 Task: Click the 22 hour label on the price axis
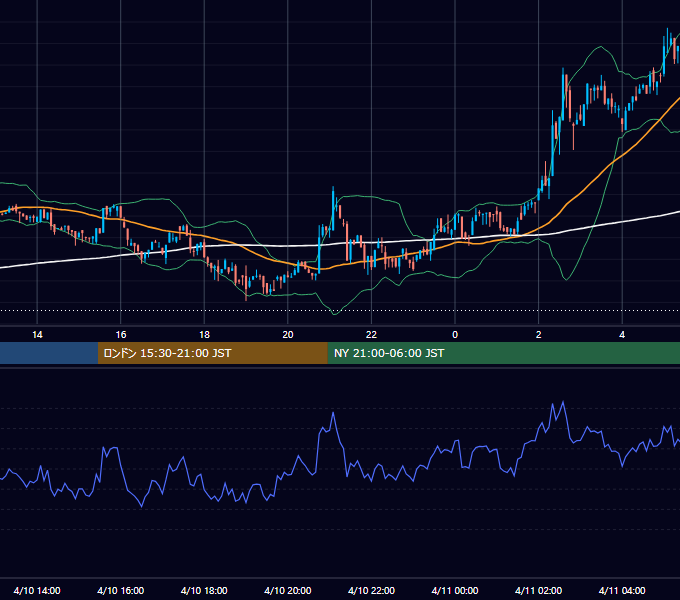(371, 335)
